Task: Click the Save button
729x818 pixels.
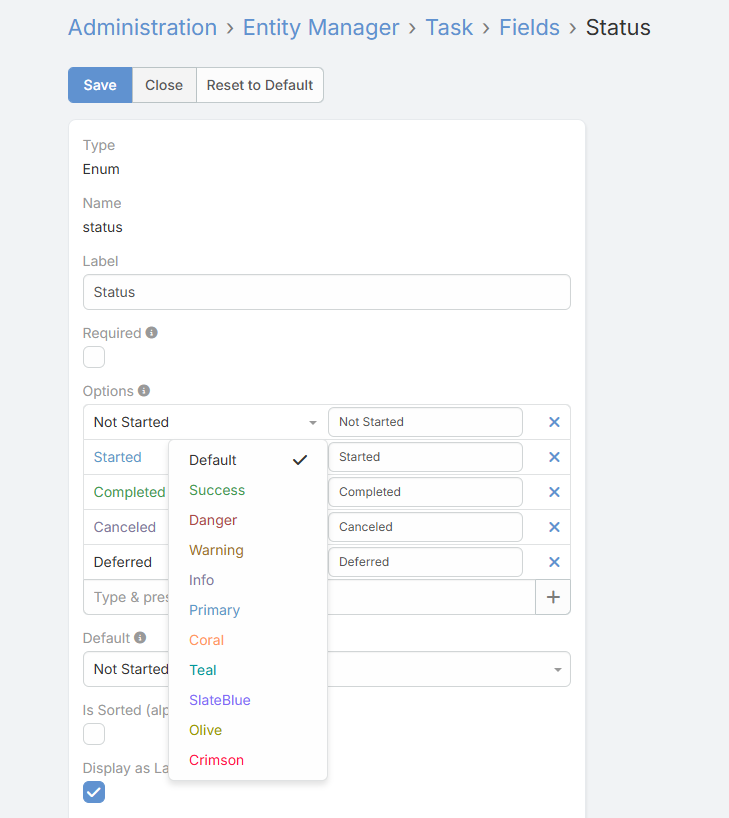Action: click(x=100, y=85)
